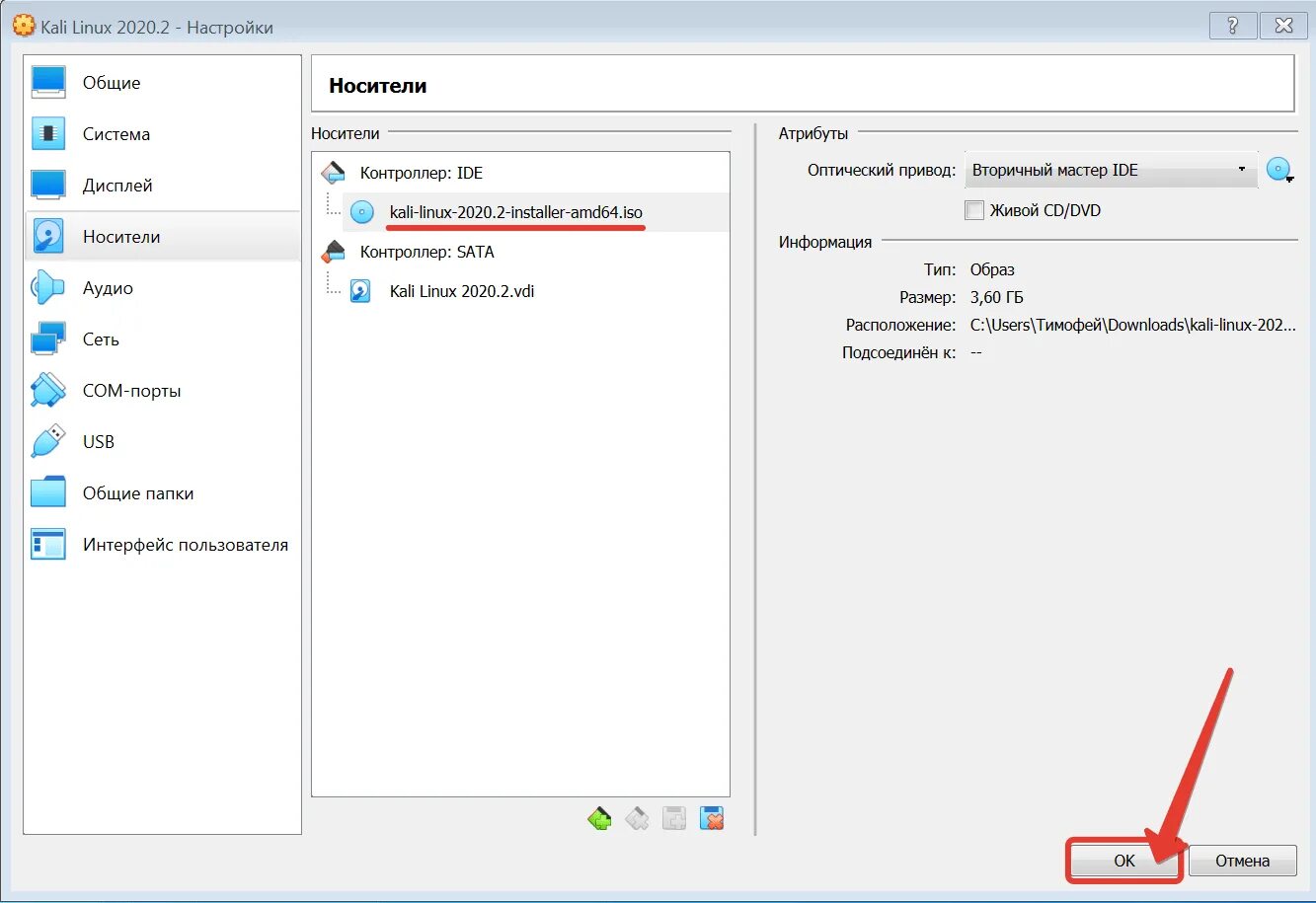Switch to Дисплей settings label
1316x903 pixels.
coord(117,186)
